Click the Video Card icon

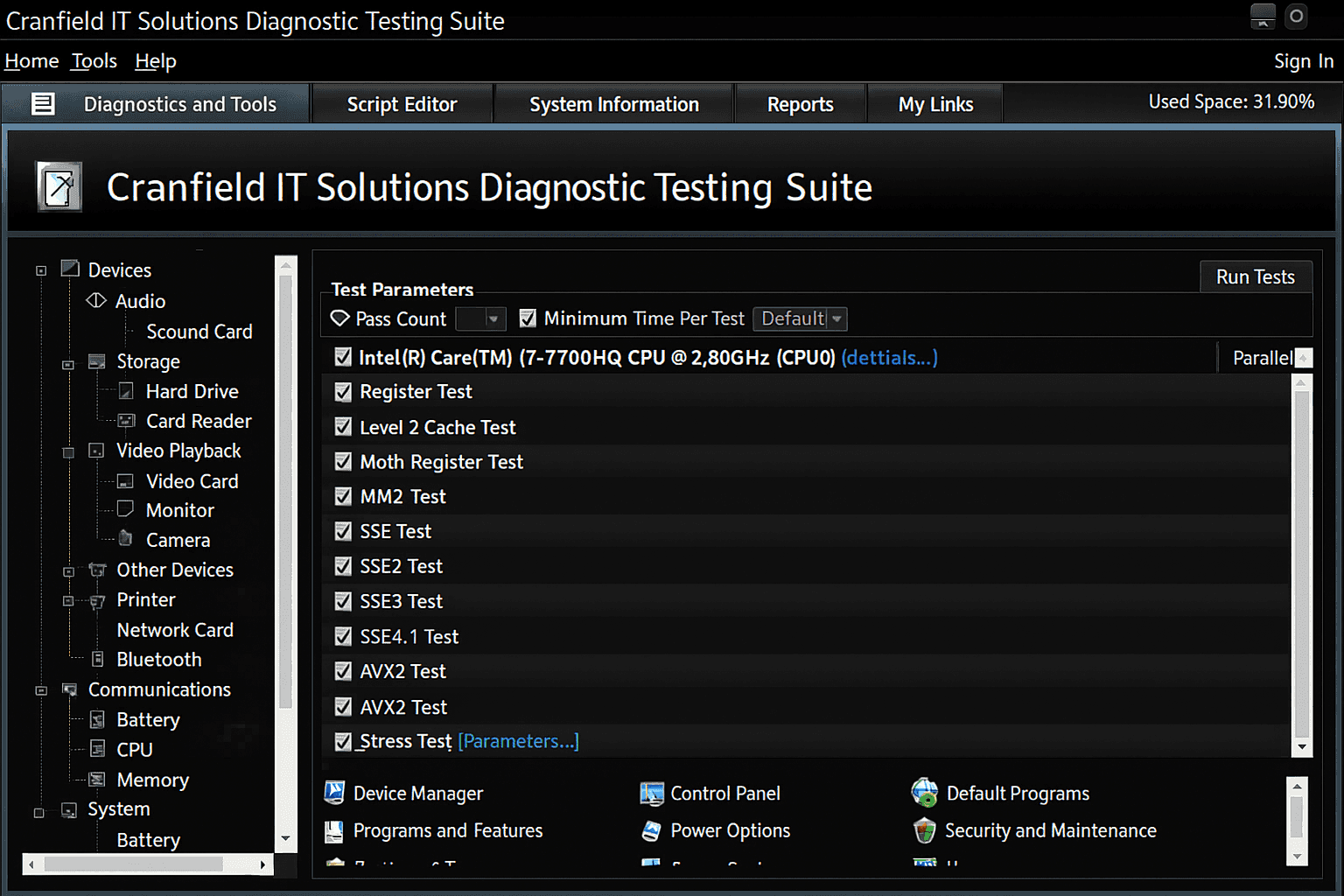click(126, 481)
